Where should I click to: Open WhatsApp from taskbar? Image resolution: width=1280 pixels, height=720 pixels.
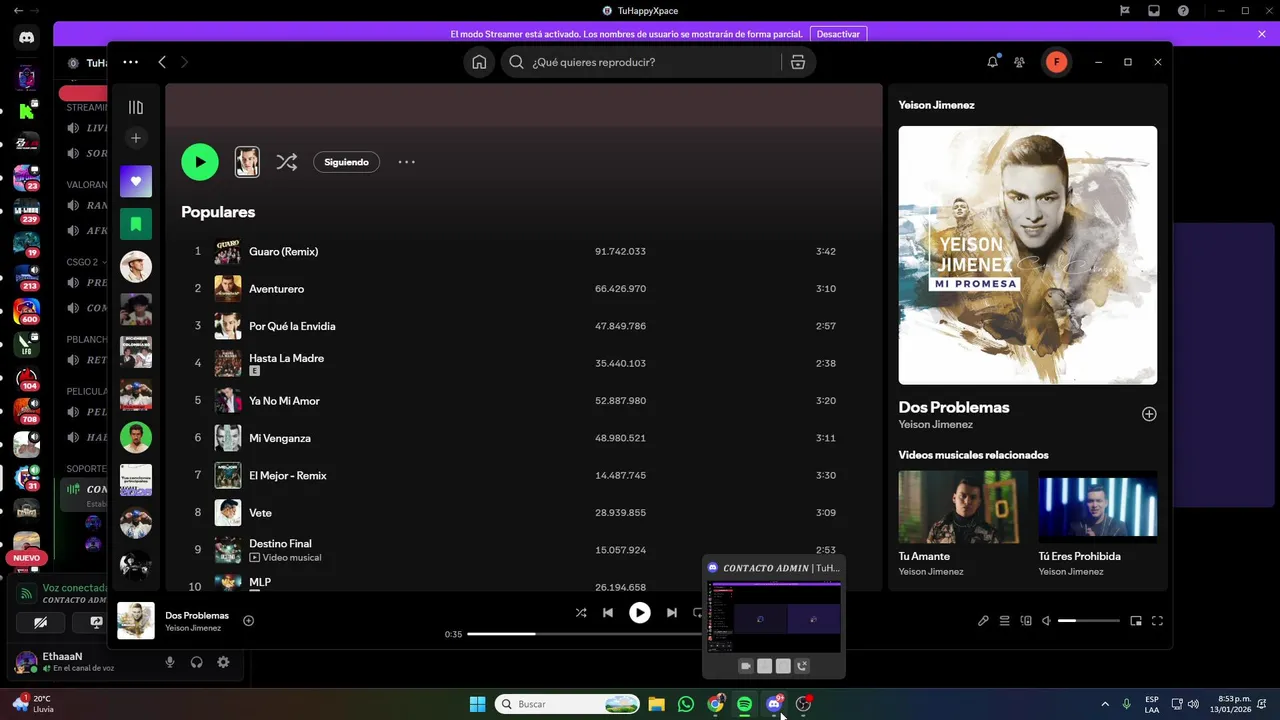[686, 704]
